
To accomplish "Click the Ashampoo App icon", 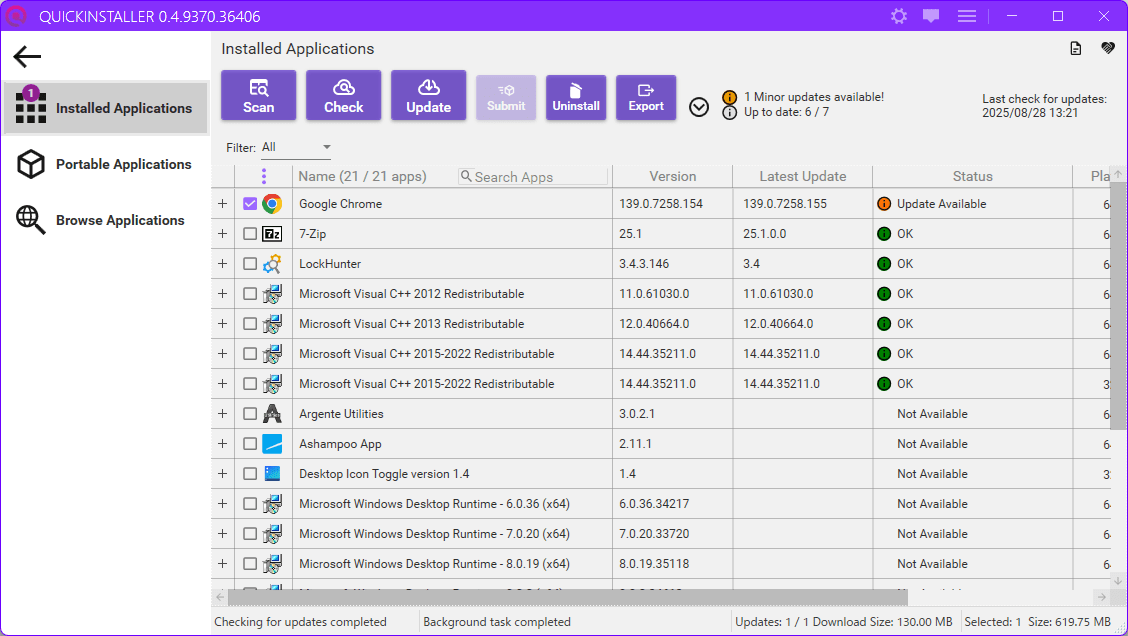I will [272, 444].
